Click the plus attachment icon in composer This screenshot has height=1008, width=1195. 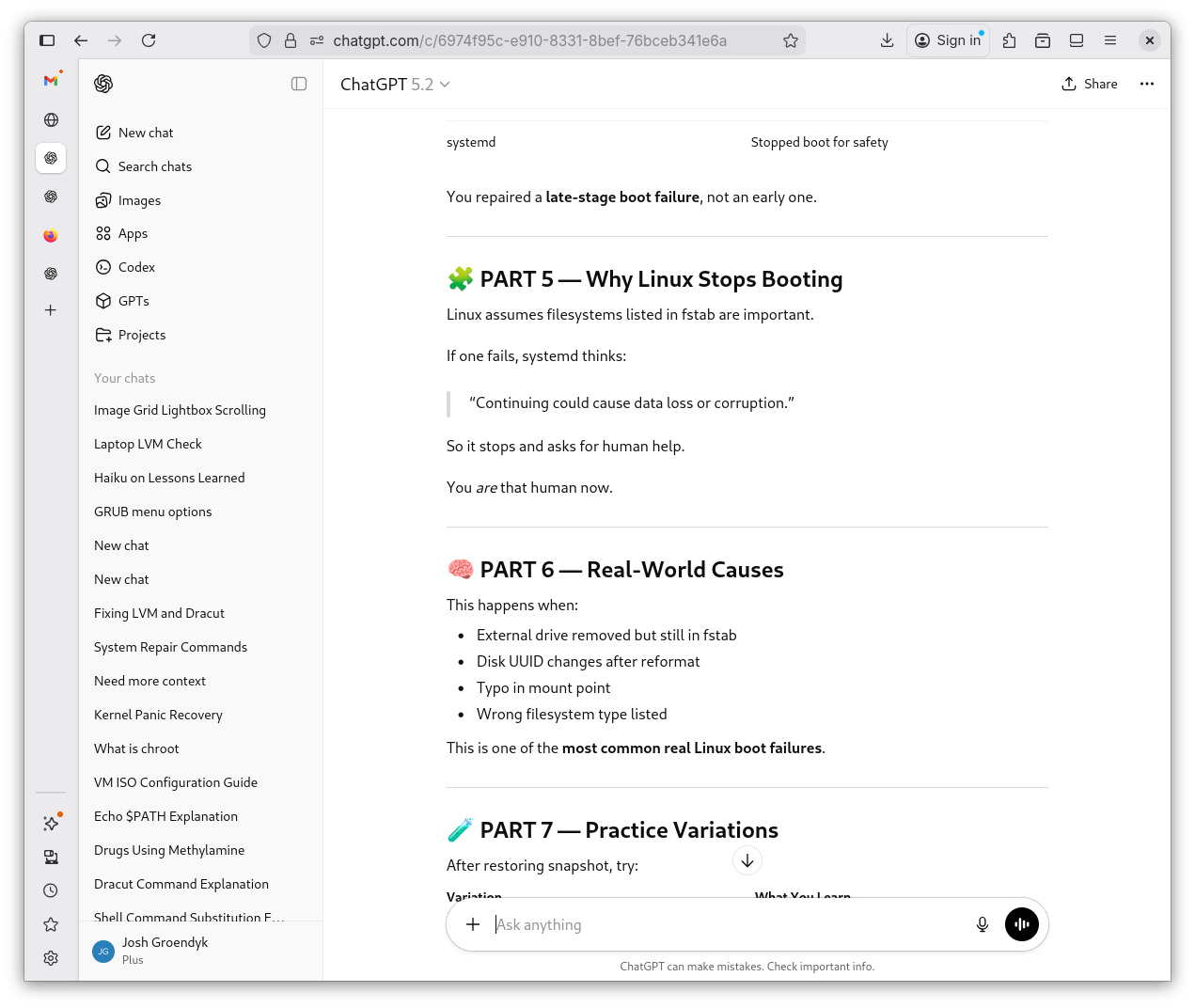coord(473,924)
